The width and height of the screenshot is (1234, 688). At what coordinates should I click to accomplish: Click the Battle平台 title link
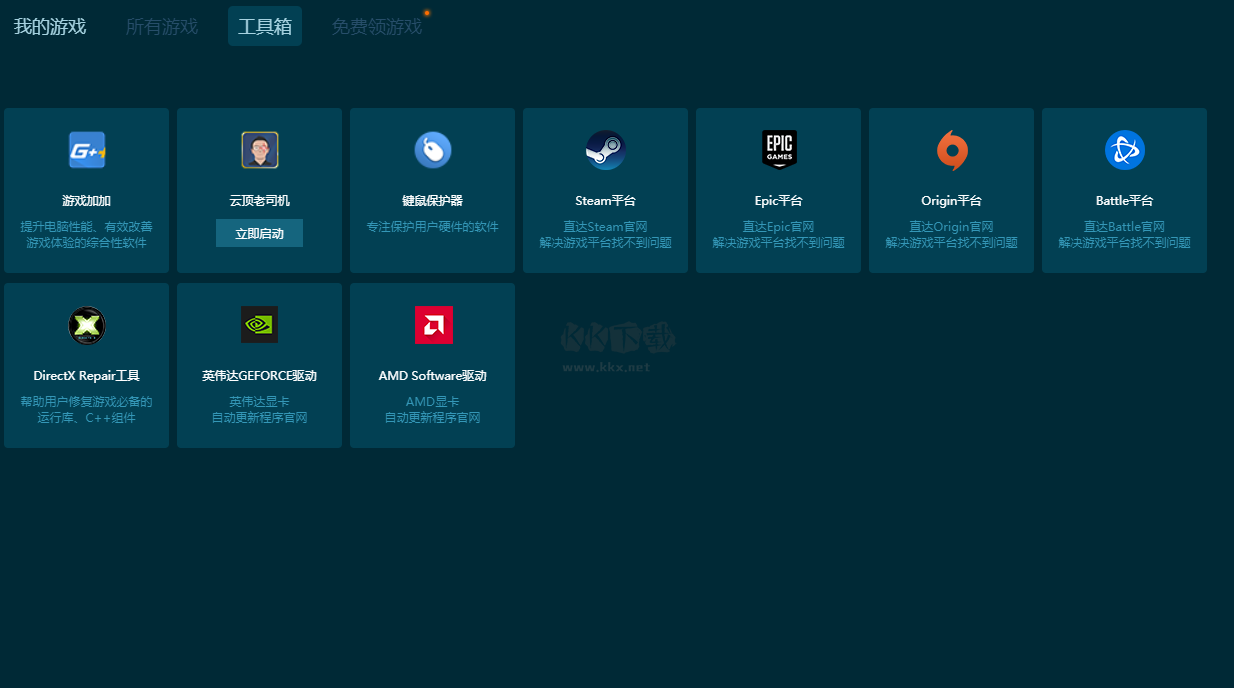click(1125, 201)
